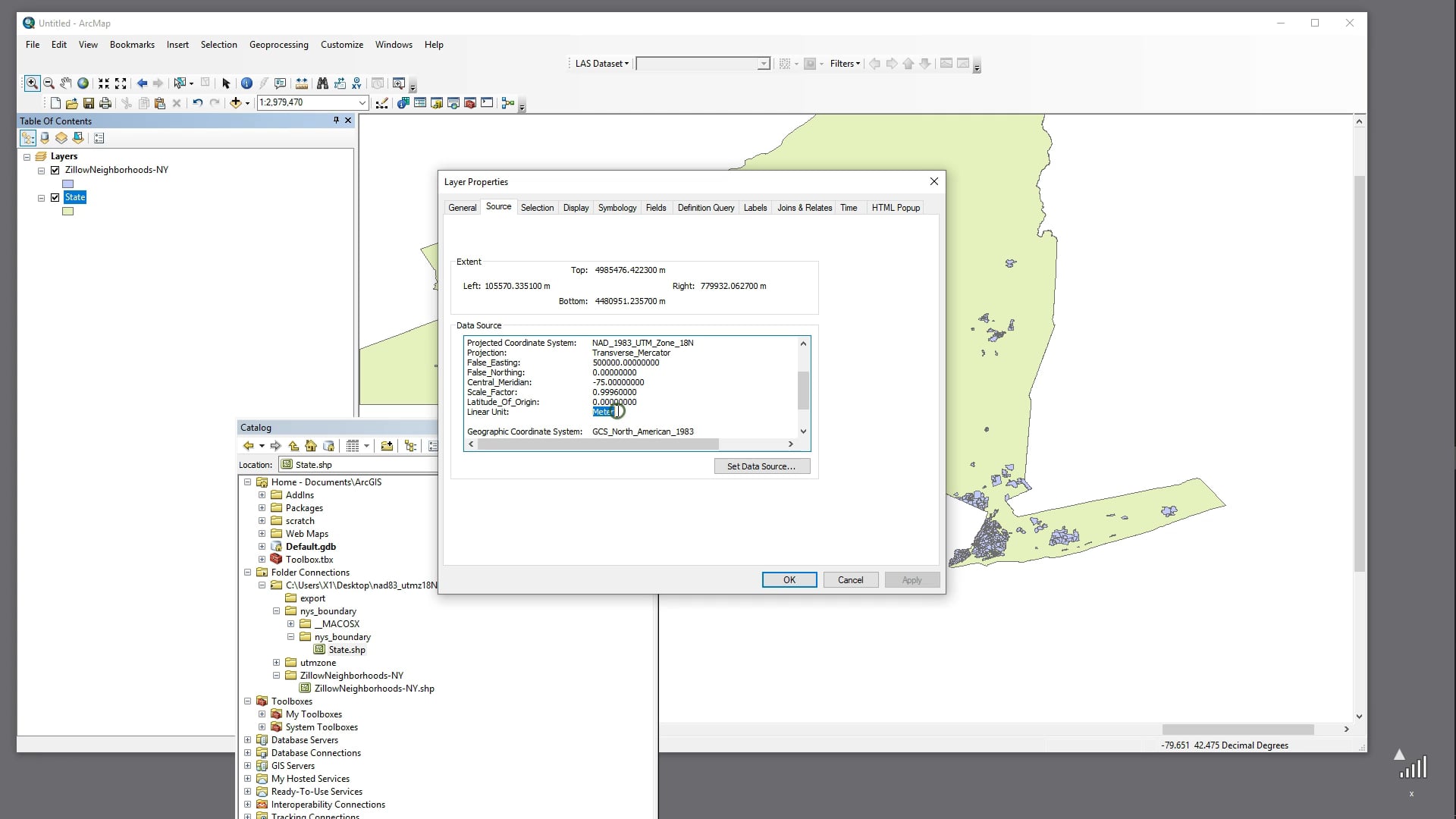Open the Find binoculars tool
This screenshot has height=819, width=1456.
[322, 83]
